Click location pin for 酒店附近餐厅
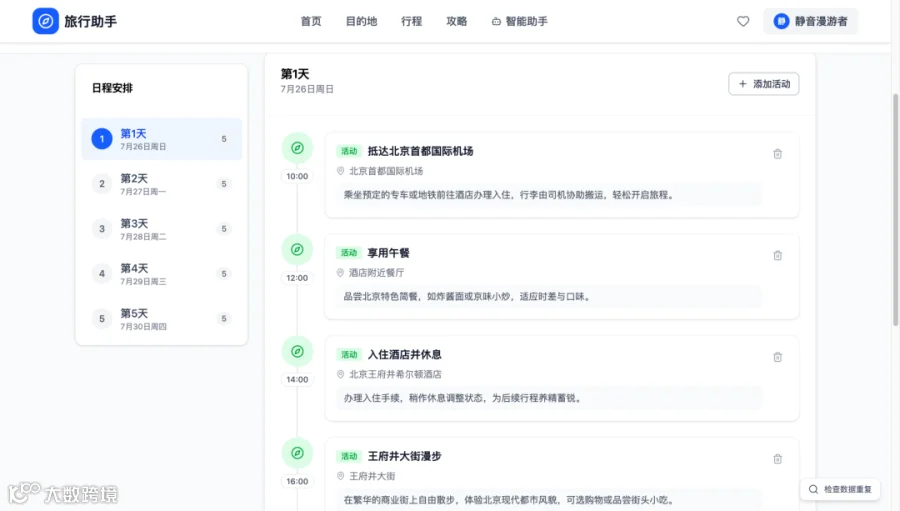Viewport: 900px width, 511px height. pos(340,273)
